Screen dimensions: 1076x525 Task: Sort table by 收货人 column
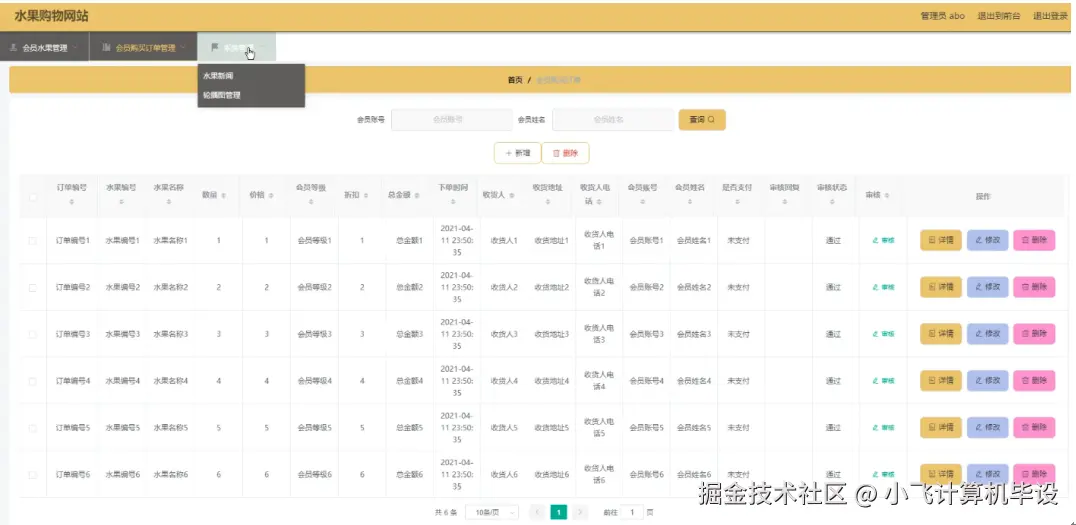point(511,196)
